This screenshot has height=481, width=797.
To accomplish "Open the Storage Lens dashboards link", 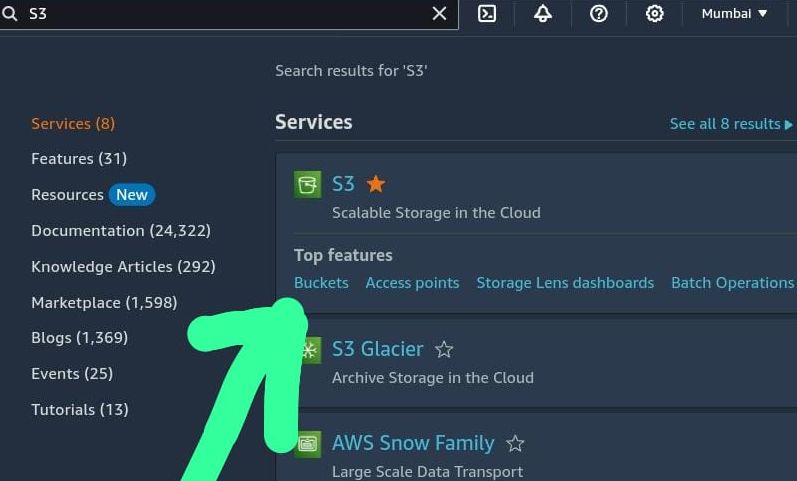I will click(565, 283).
